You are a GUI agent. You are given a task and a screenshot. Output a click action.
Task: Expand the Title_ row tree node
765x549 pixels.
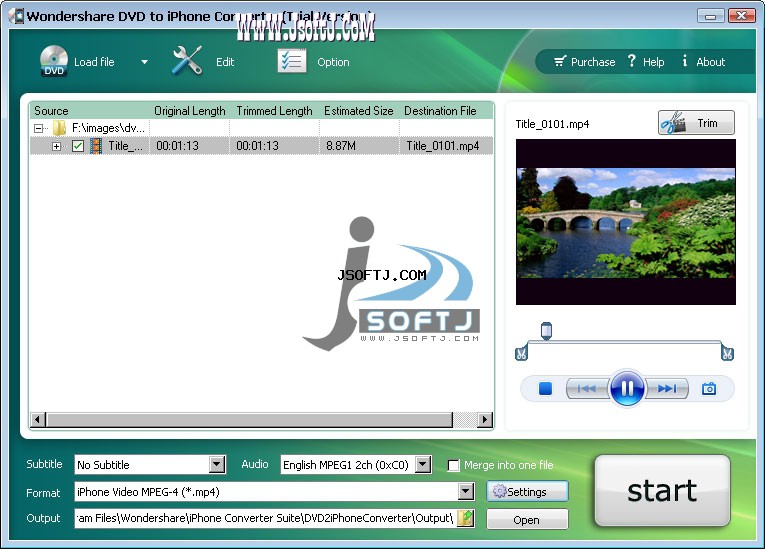57,146
